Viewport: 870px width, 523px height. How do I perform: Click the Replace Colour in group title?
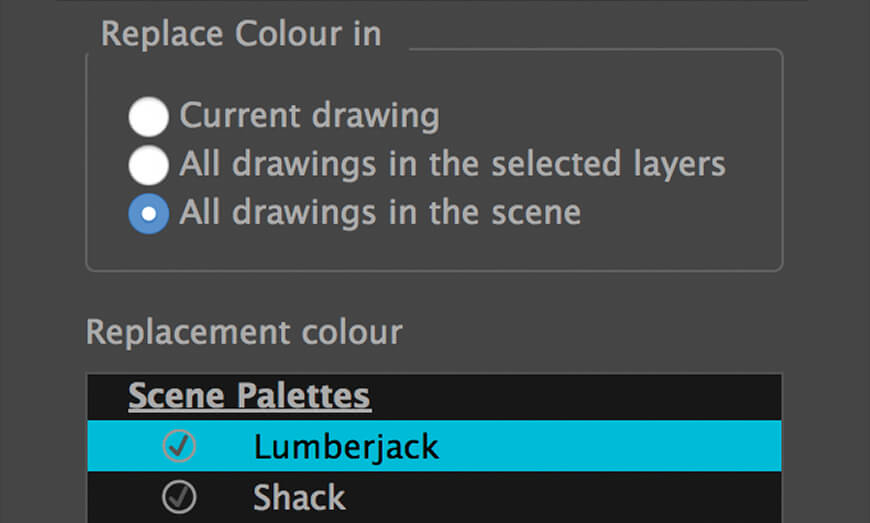click(241, 34)
